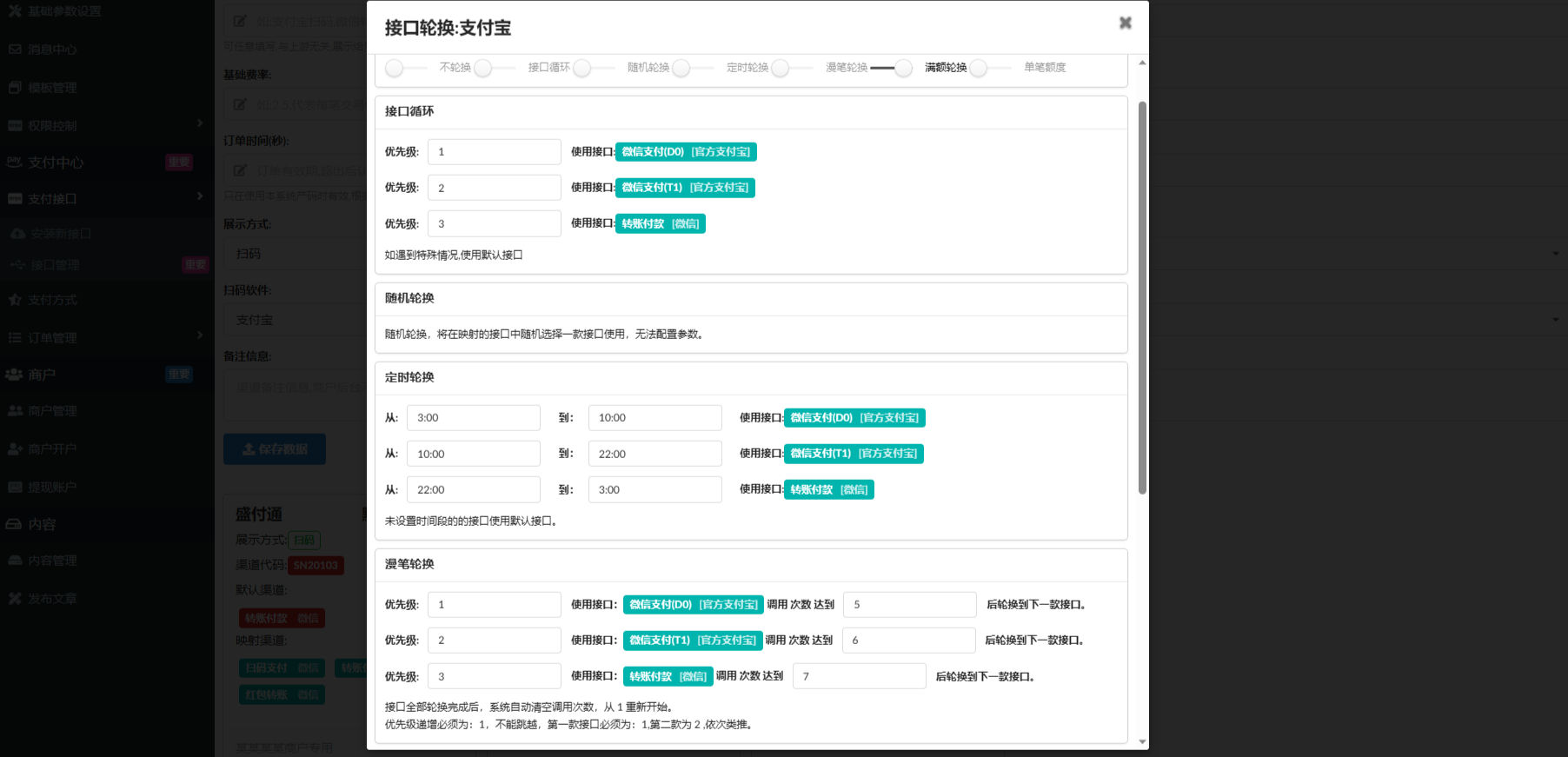The height and width of the screenshot is (757, 1568).
Task: Click the 基础参数设置 wrench icon in sidebar
Action: [15, 11]
